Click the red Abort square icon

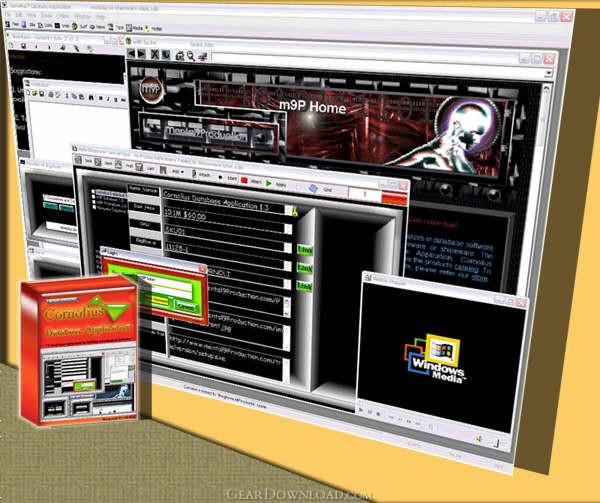pos(244,181)
